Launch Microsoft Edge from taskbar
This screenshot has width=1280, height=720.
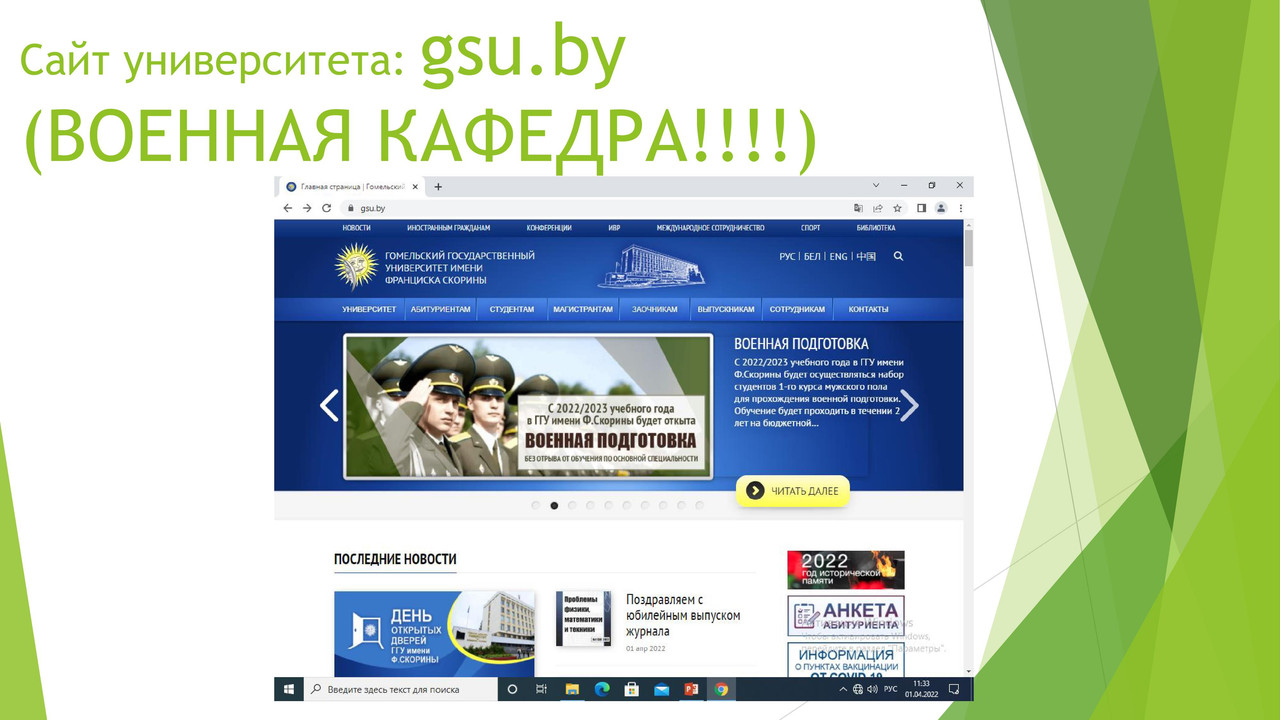pyautogui.click(x=602, y=689)
